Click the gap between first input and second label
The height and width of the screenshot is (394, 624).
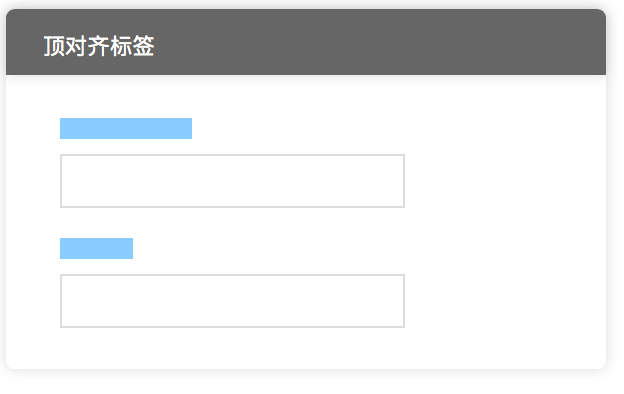(x=232, y=223)
